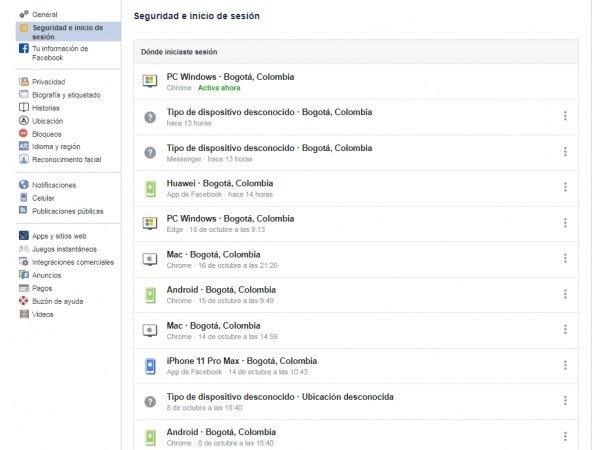Click the Privacidad lock icon in sidebar
The width and height of the screenshot is (600, 450).
click(23, 81)
